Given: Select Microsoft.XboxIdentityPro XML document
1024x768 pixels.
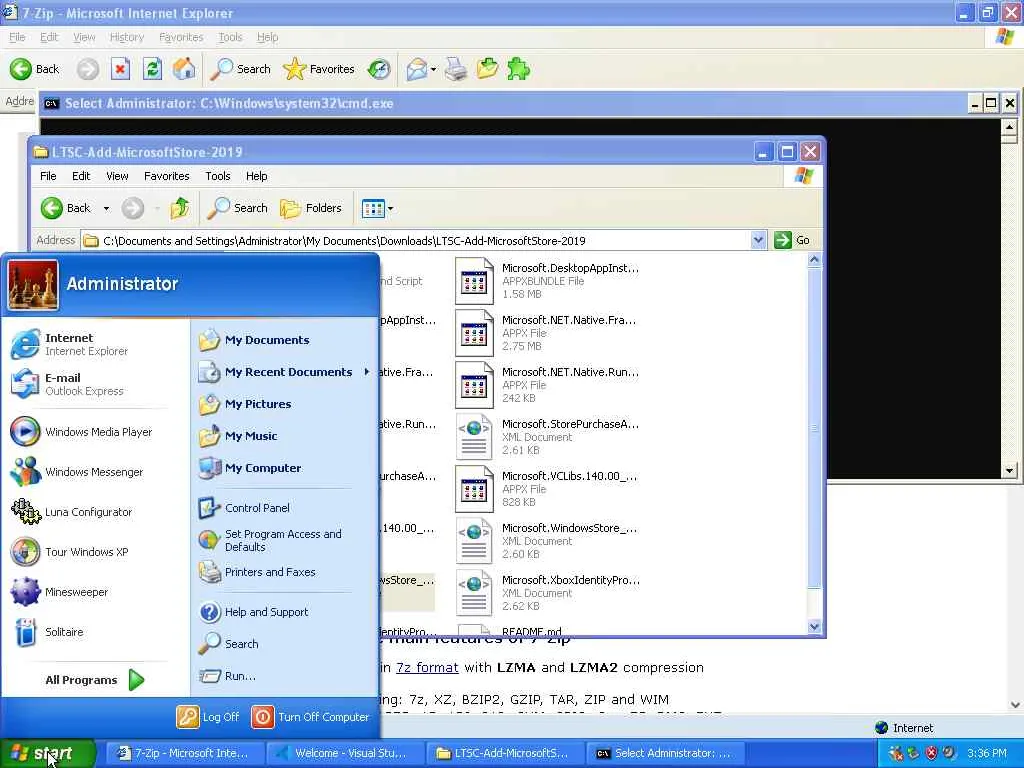Looking at the screenshot, I should pos(548,592).
